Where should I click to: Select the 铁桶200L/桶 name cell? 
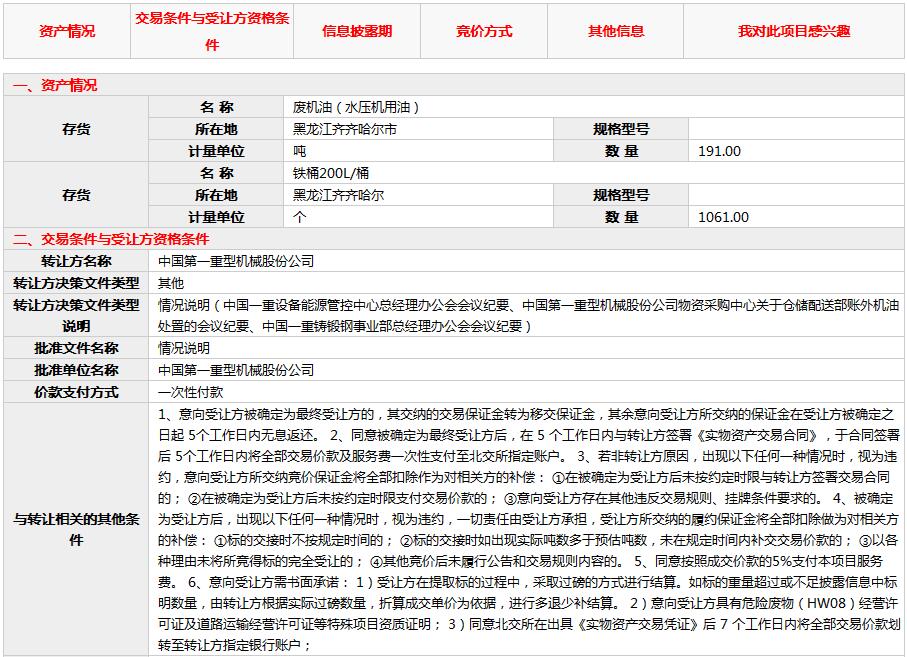click(331, 173)
